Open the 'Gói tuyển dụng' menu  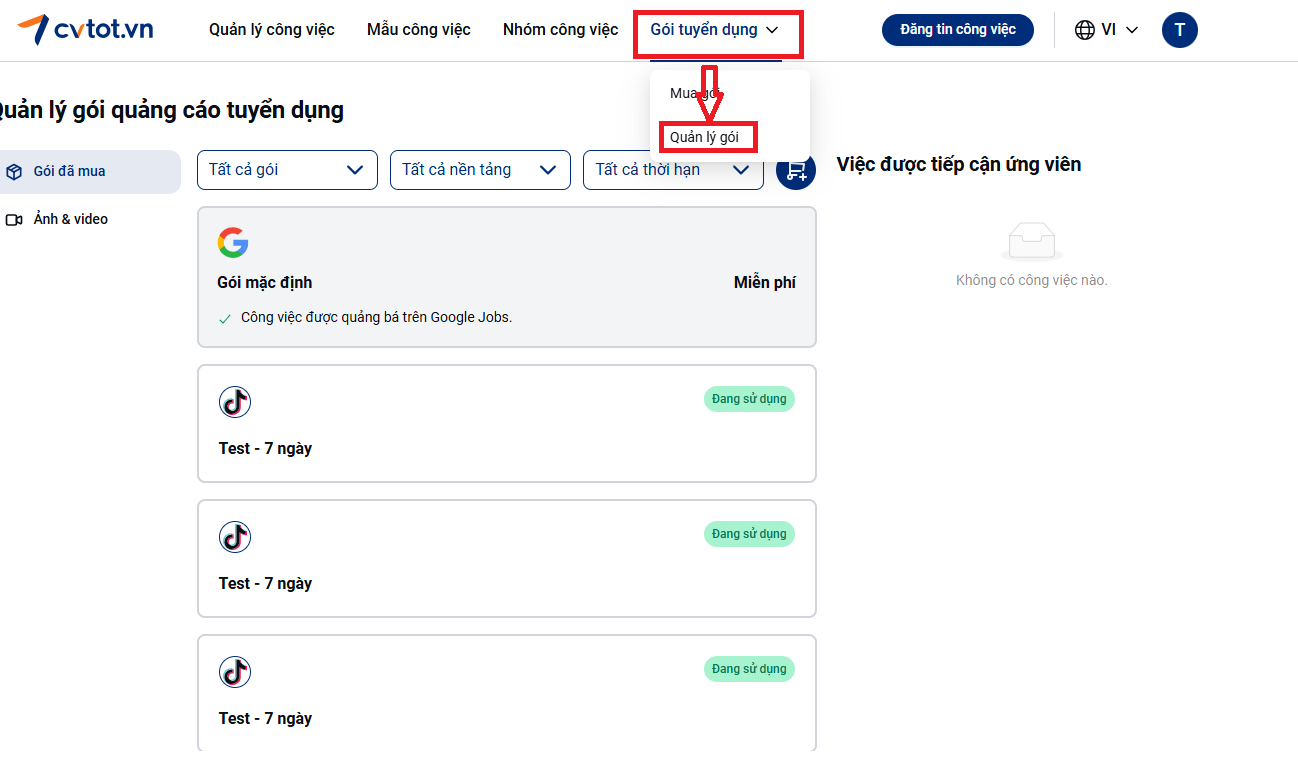(x=714, y=30)
